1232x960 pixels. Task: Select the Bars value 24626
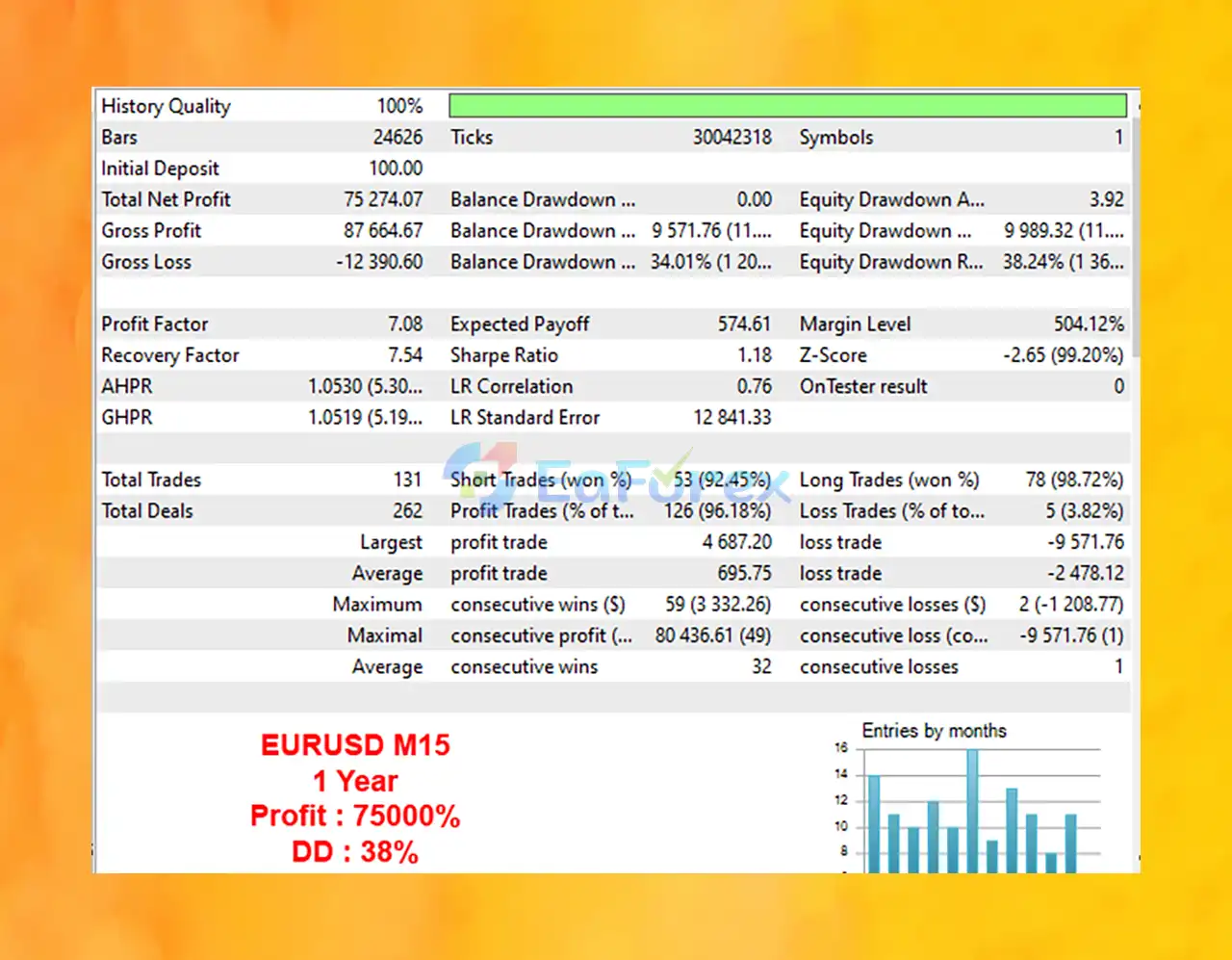pyautogui.click(x=398, y=137)
